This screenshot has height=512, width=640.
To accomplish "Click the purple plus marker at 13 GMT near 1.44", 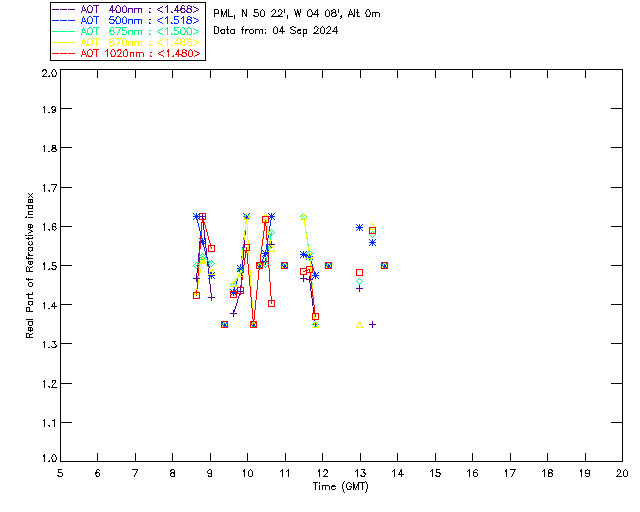I will coord(359,289).
